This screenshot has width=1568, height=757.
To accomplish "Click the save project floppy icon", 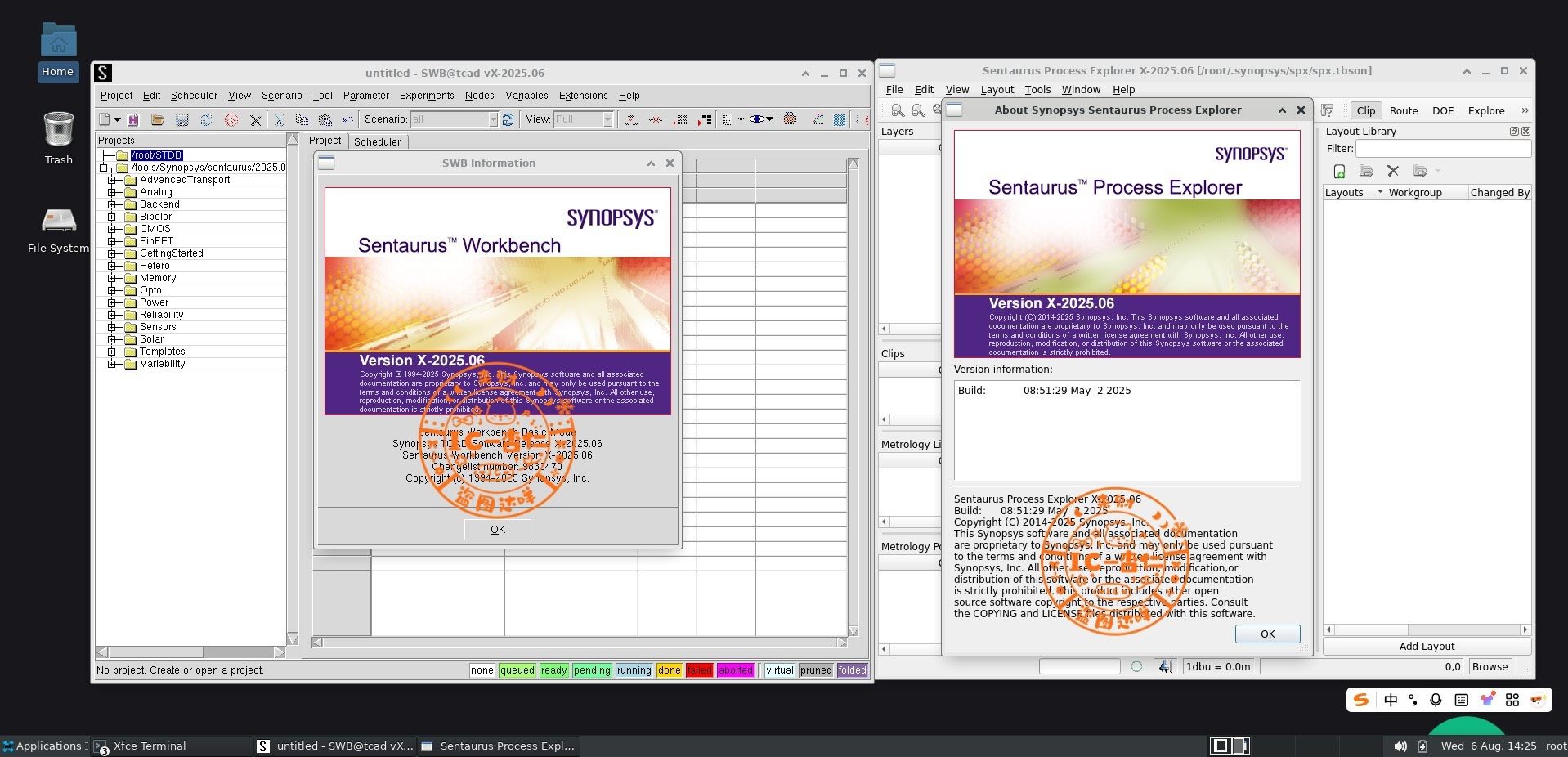I will [182, 119].
